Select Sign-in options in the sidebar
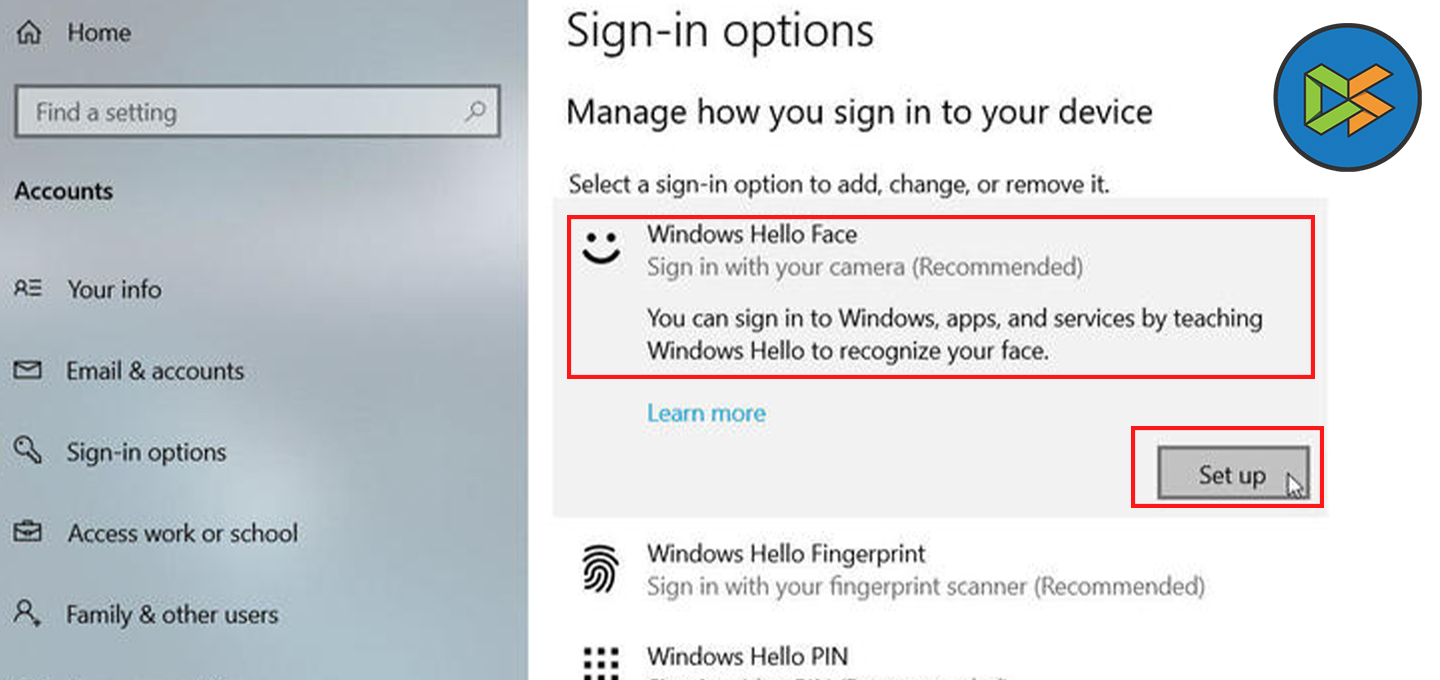Screen dimensions: 1440x680 click(146, 452)
